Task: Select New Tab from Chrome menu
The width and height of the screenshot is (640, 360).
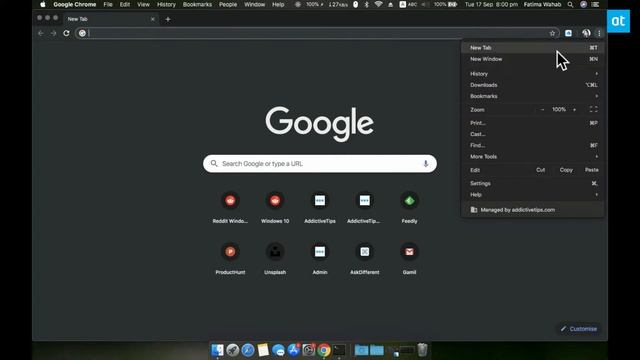Action: coord(533,48)
